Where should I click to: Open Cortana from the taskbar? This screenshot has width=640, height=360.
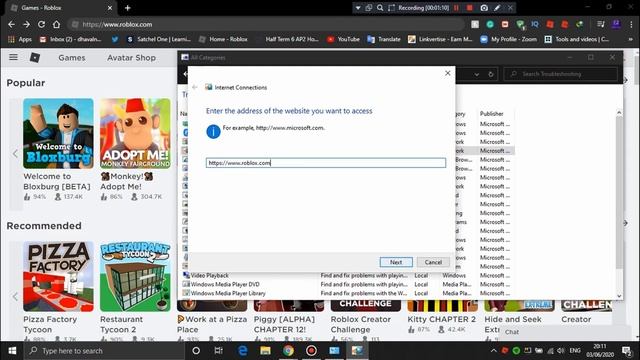point(196,351)
